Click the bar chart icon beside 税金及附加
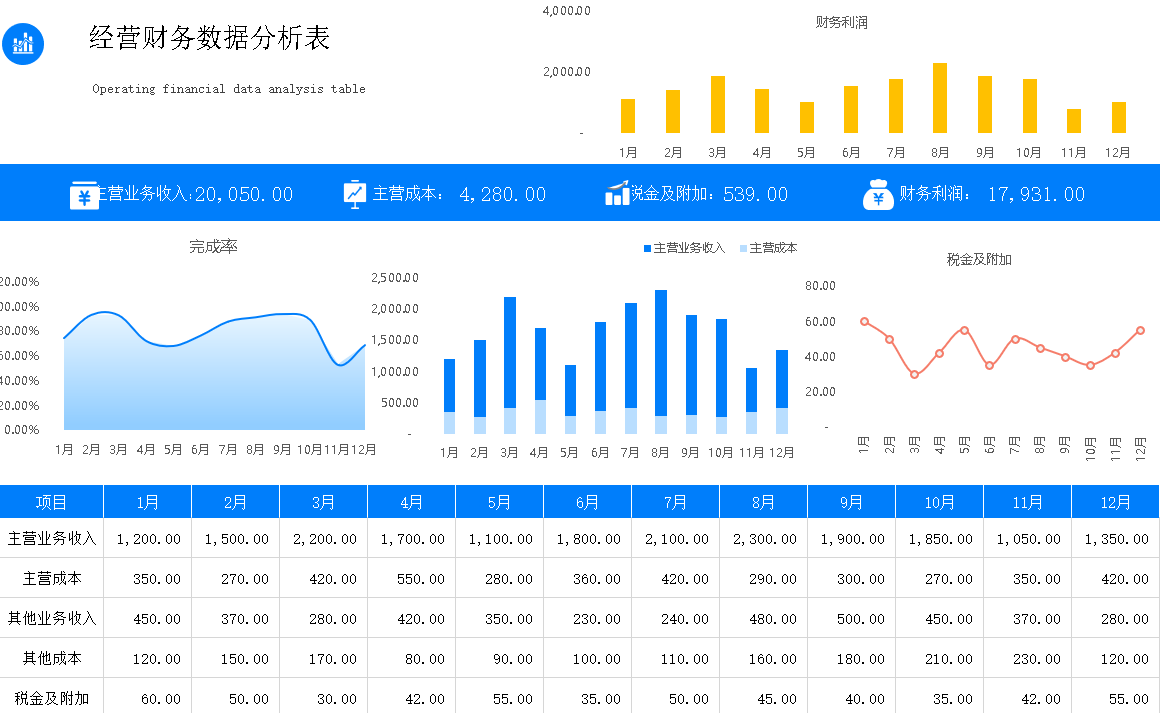Screen dimensions: 1165x713 point(617,194)
